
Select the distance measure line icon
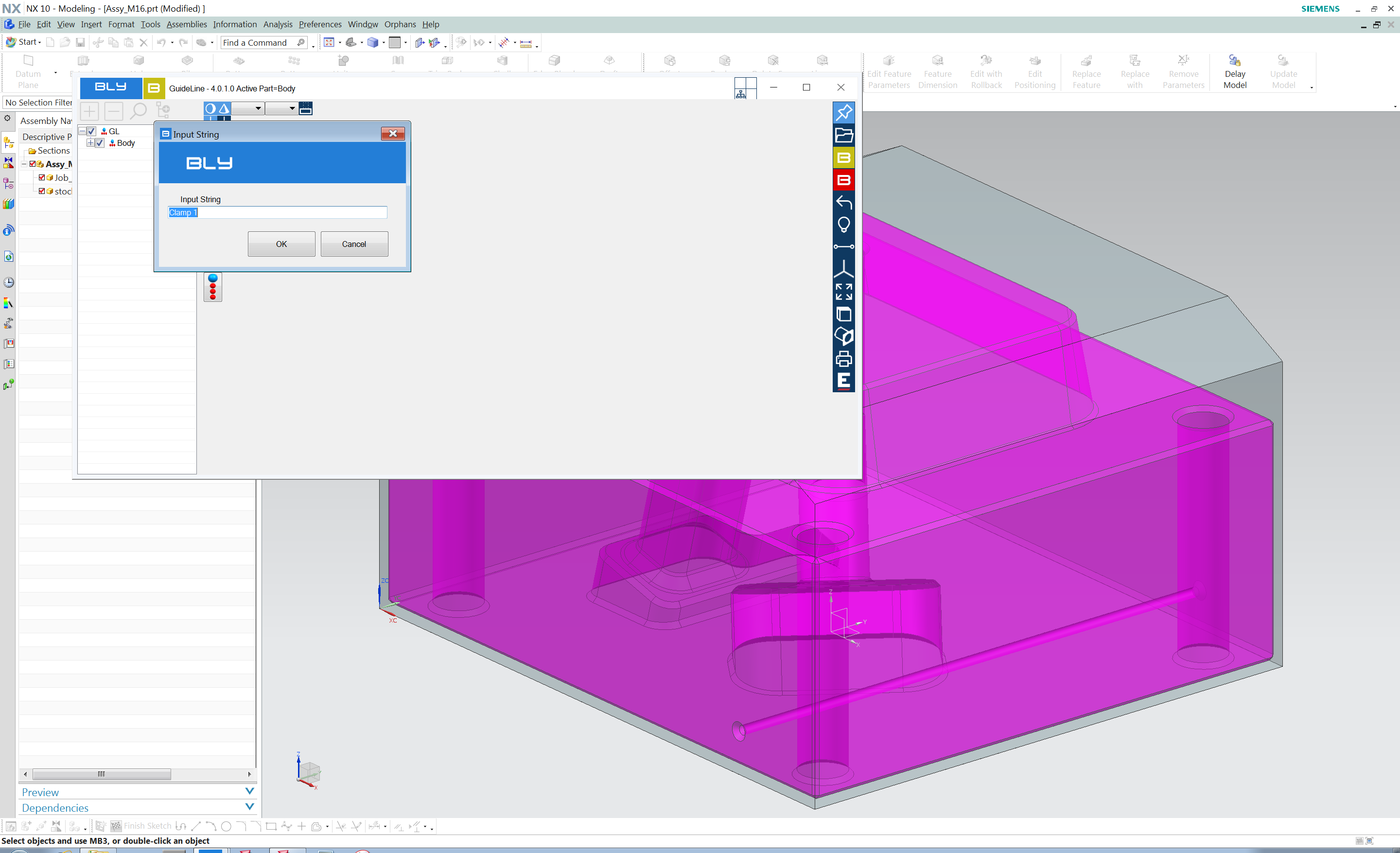point(843,246)
